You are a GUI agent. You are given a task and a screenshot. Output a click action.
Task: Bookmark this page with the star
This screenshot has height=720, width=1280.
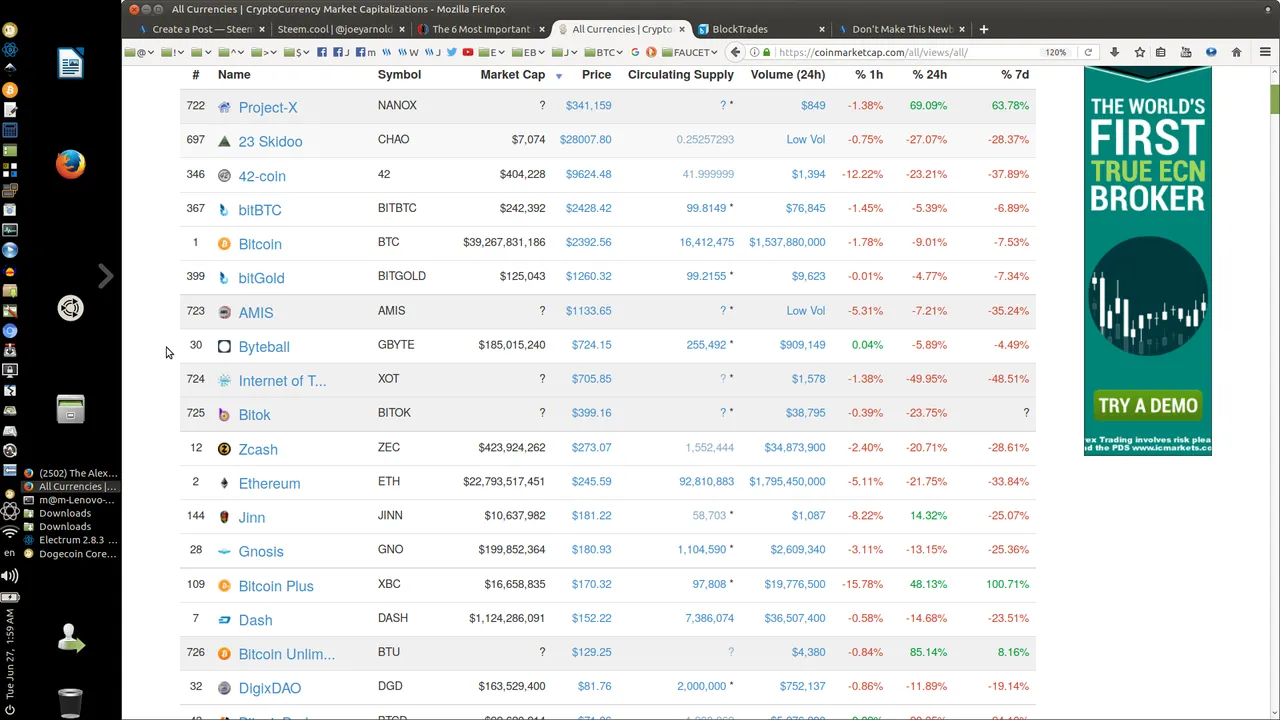pyautogui.click(x=1139, y=52)
